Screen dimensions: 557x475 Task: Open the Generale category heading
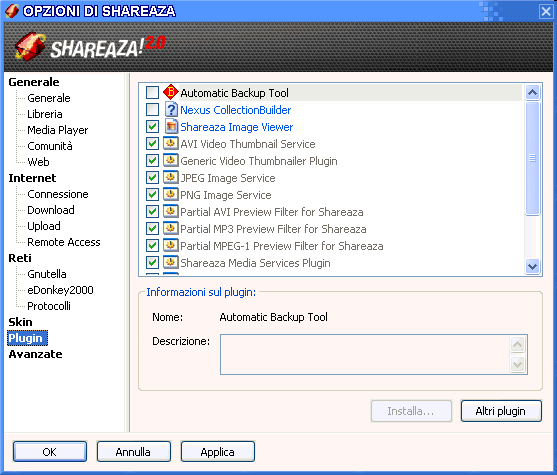pos(34,82)
